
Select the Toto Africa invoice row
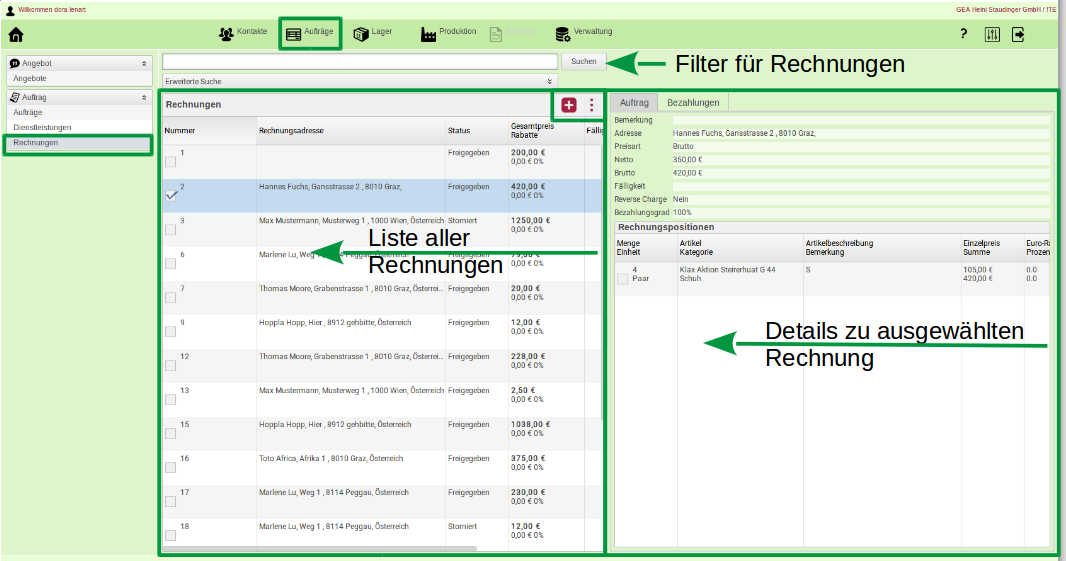click(x=382, y=468)
